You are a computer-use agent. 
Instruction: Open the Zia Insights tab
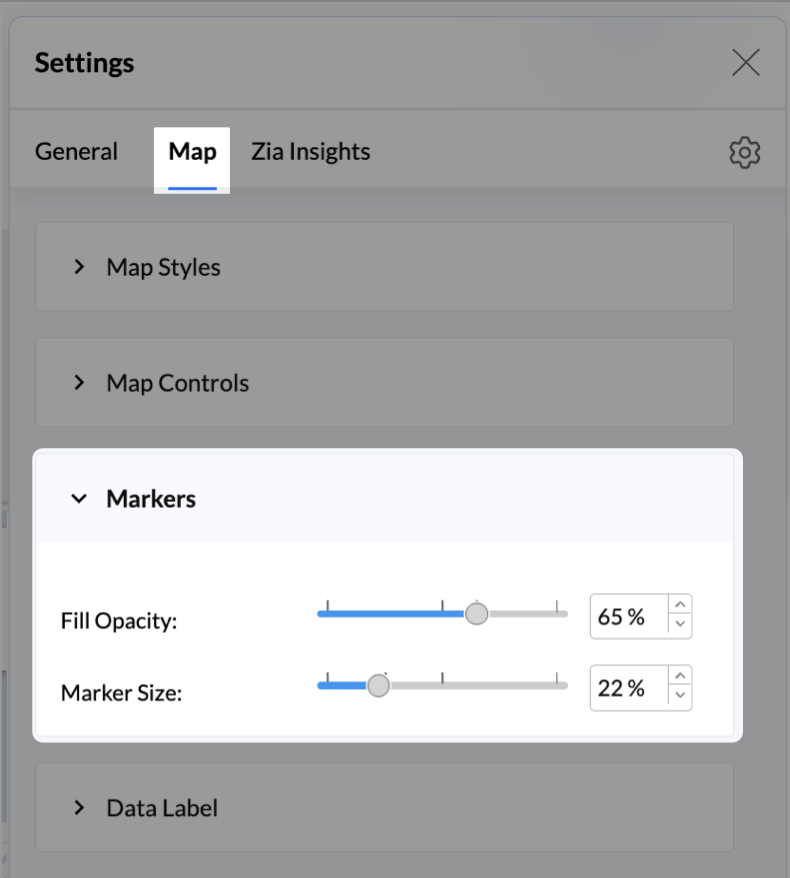click(310, 152)
